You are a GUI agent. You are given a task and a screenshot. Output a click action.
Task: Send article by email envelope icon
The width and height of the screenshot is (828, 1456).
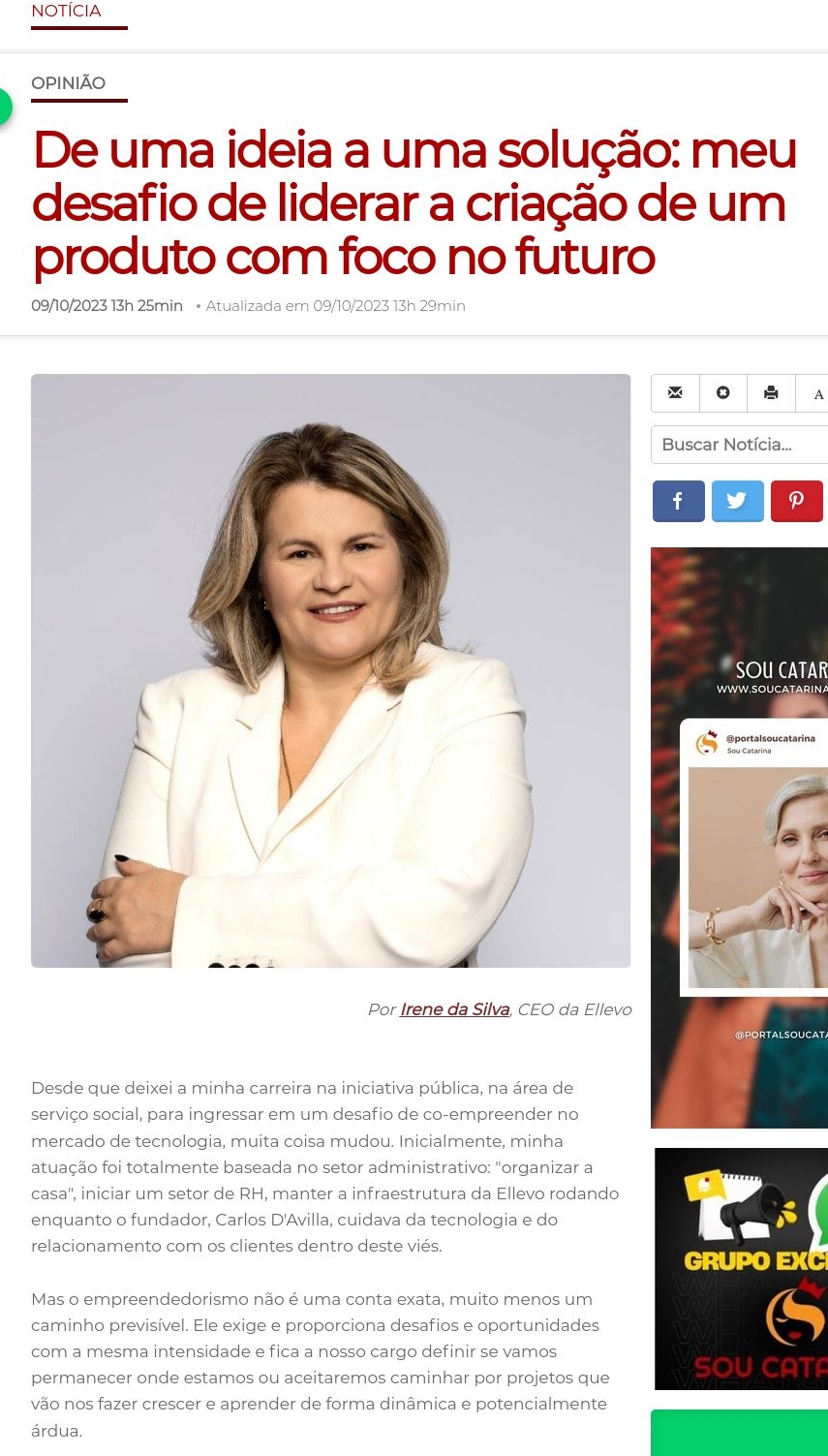(675, 393)
